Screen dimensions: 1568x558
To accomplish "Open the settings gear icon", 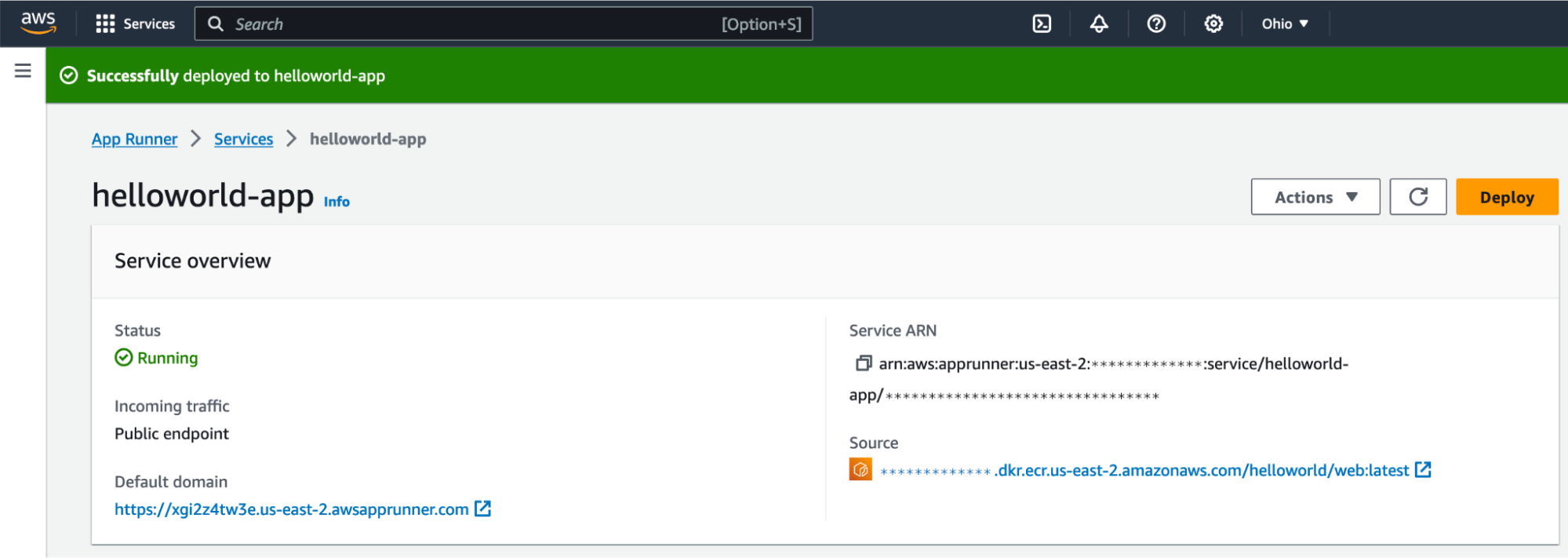I will tap(1213, 24).
